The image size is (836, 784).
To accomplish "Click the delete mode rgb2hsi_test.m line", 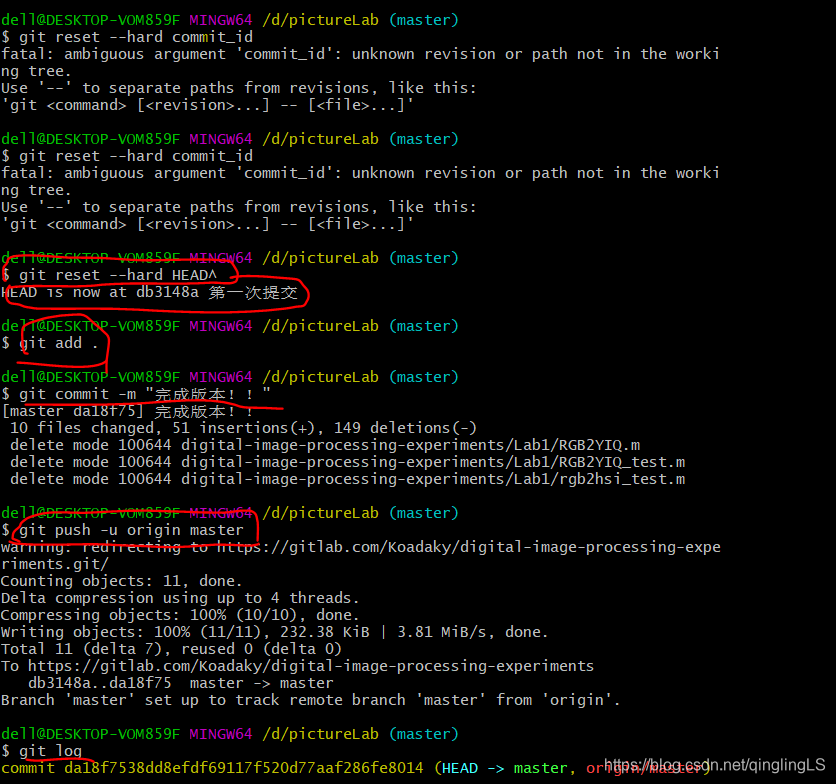I will pyautogui.click(x=348, y=479).
